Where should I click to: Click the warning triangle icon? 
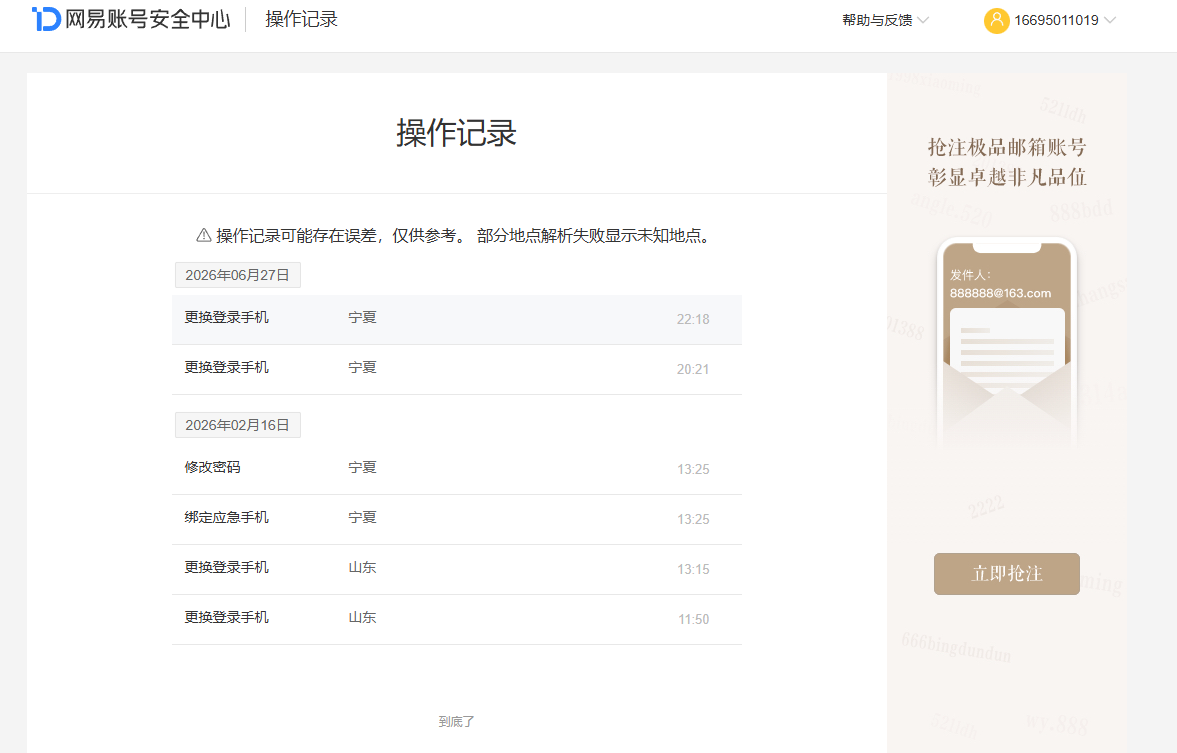coord(203,235)
